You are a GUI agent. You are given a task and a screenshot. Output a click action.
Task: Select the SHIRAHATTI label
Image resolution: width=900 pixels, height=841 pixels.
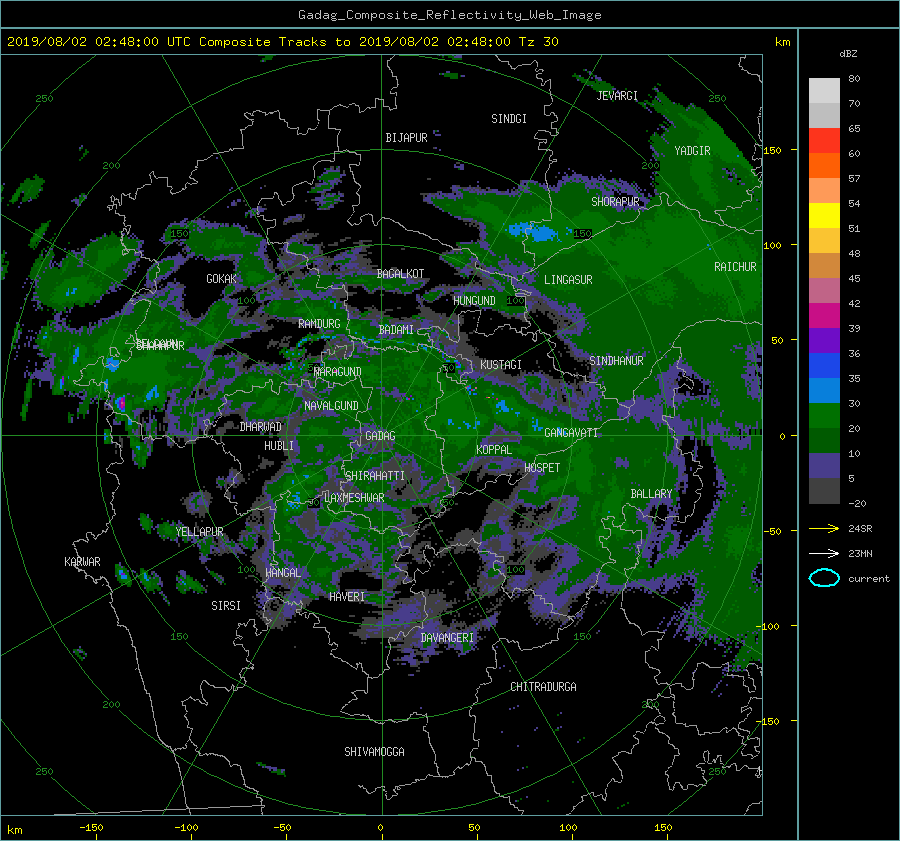pyautogui.click(x=375, y=476)
